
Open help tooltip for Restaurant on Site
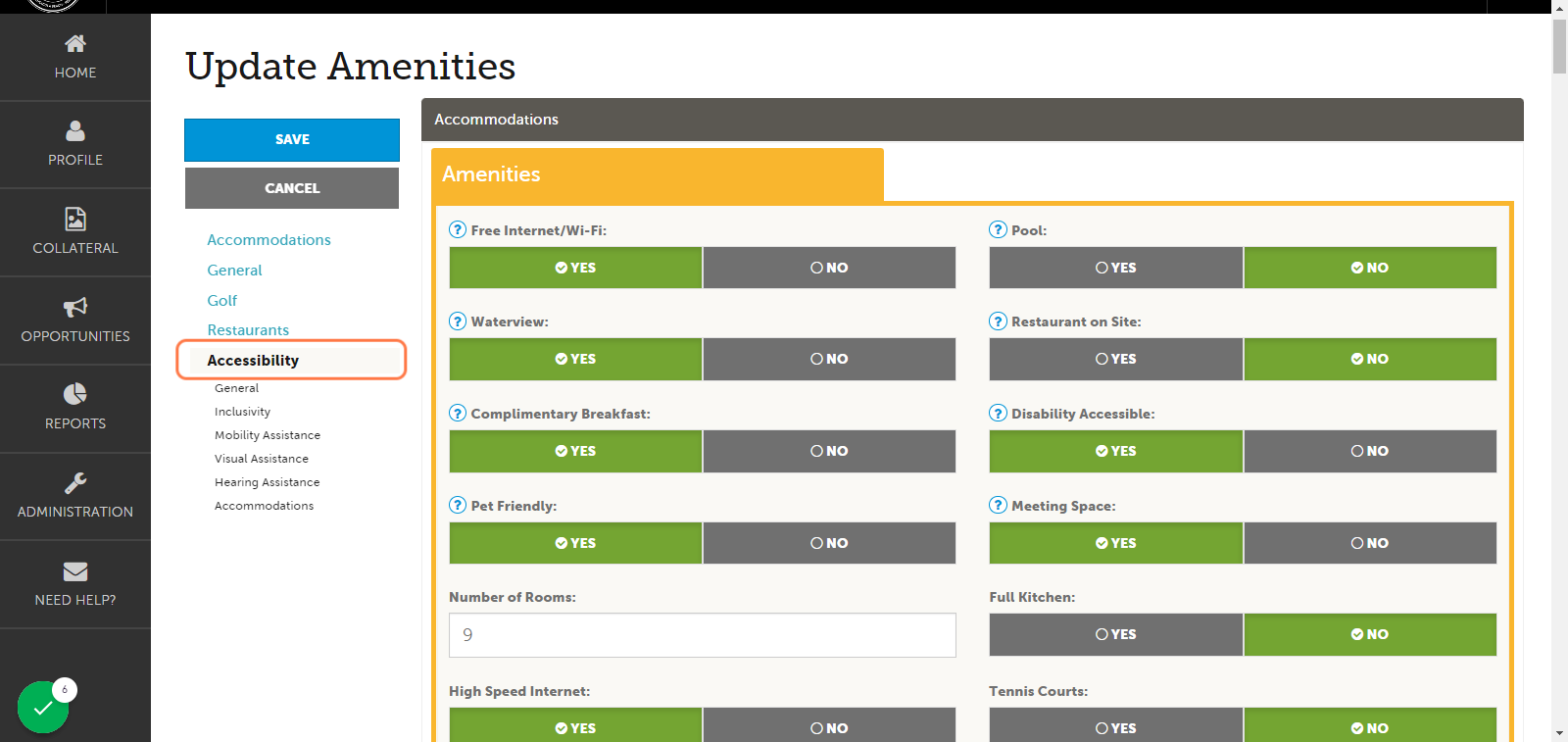click(x=998, y=321)
